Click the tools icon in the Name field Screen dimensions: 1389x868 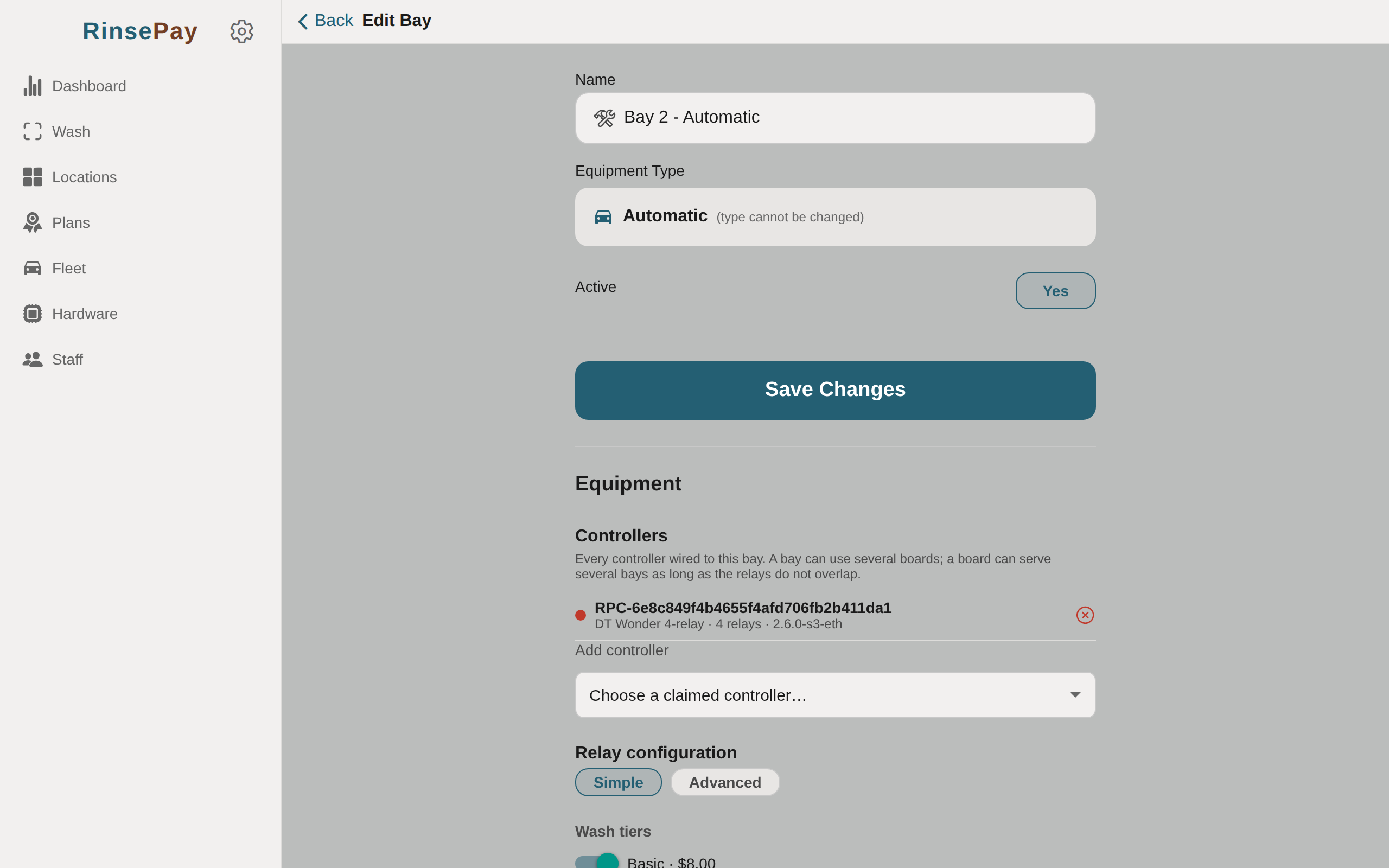point(604,118)
